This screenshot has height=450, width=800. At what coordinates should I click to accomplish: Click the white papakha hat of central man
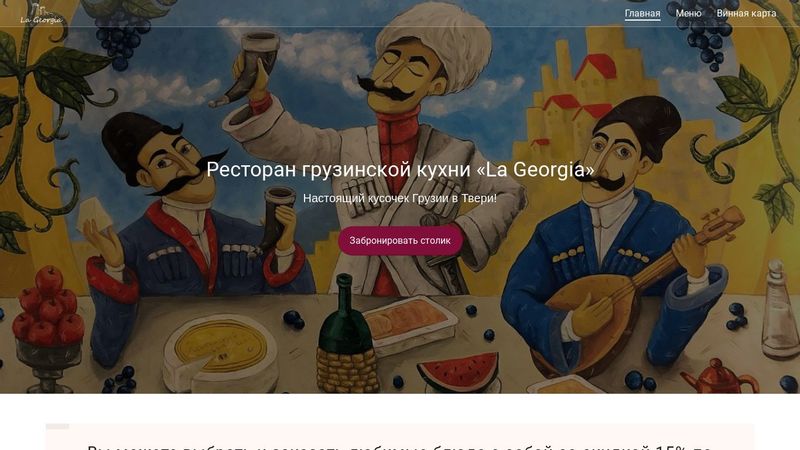(x=433, y=43)
